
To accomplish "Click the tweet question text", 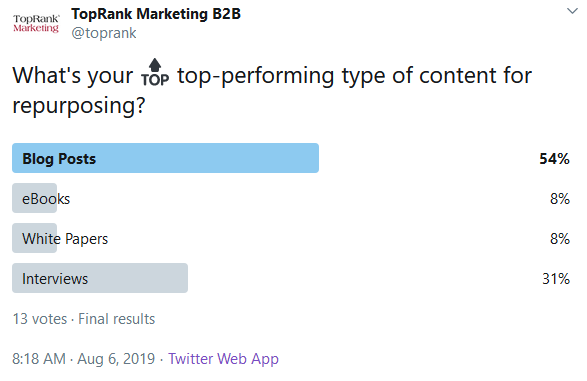I will coord(272,90).
